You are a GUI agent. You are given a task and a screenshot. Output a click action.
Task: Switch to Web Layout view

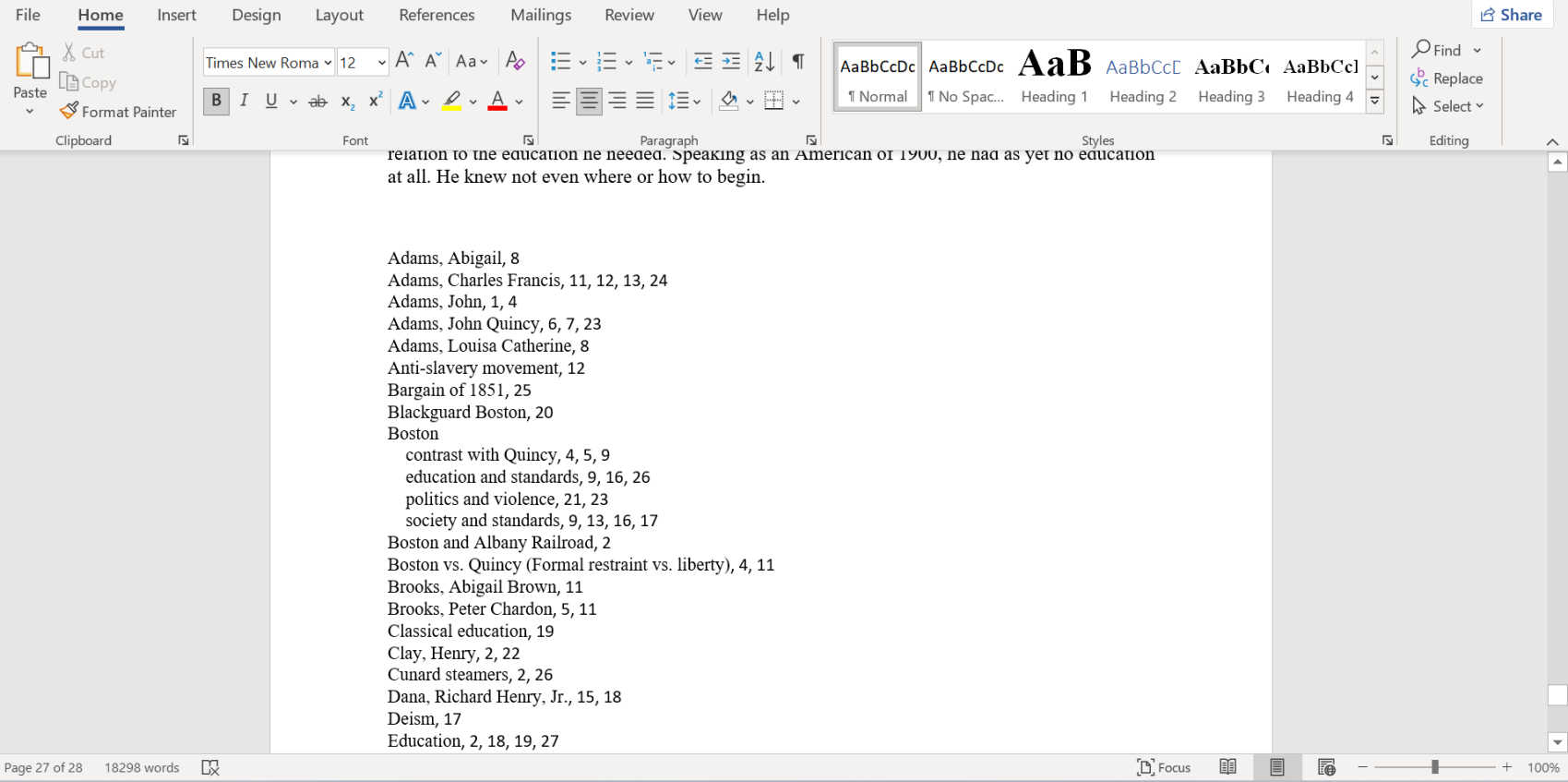1326,767
